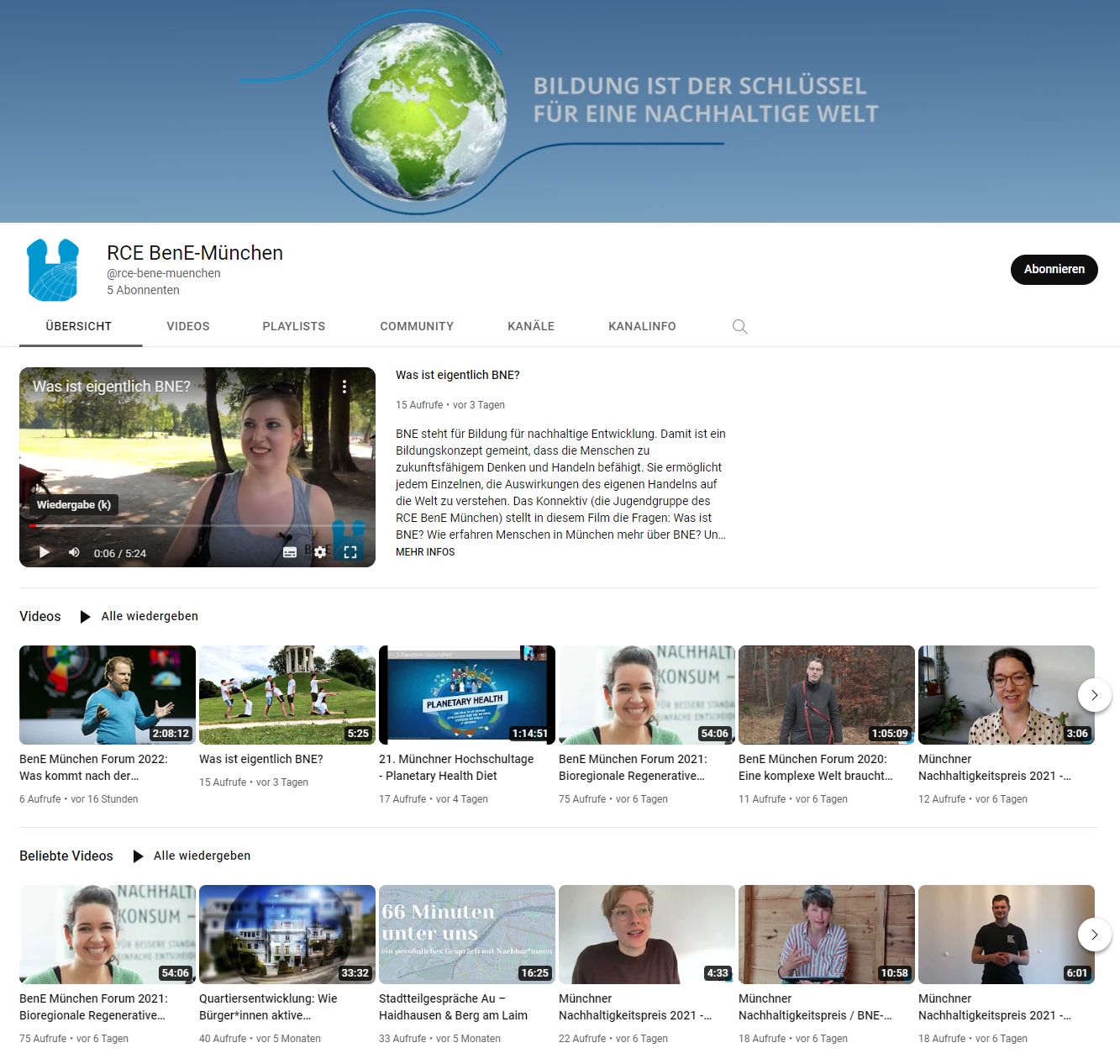Show next videos in the Beliebte Videos row
This screenshot has width=1120, height=1064.
1094,935
